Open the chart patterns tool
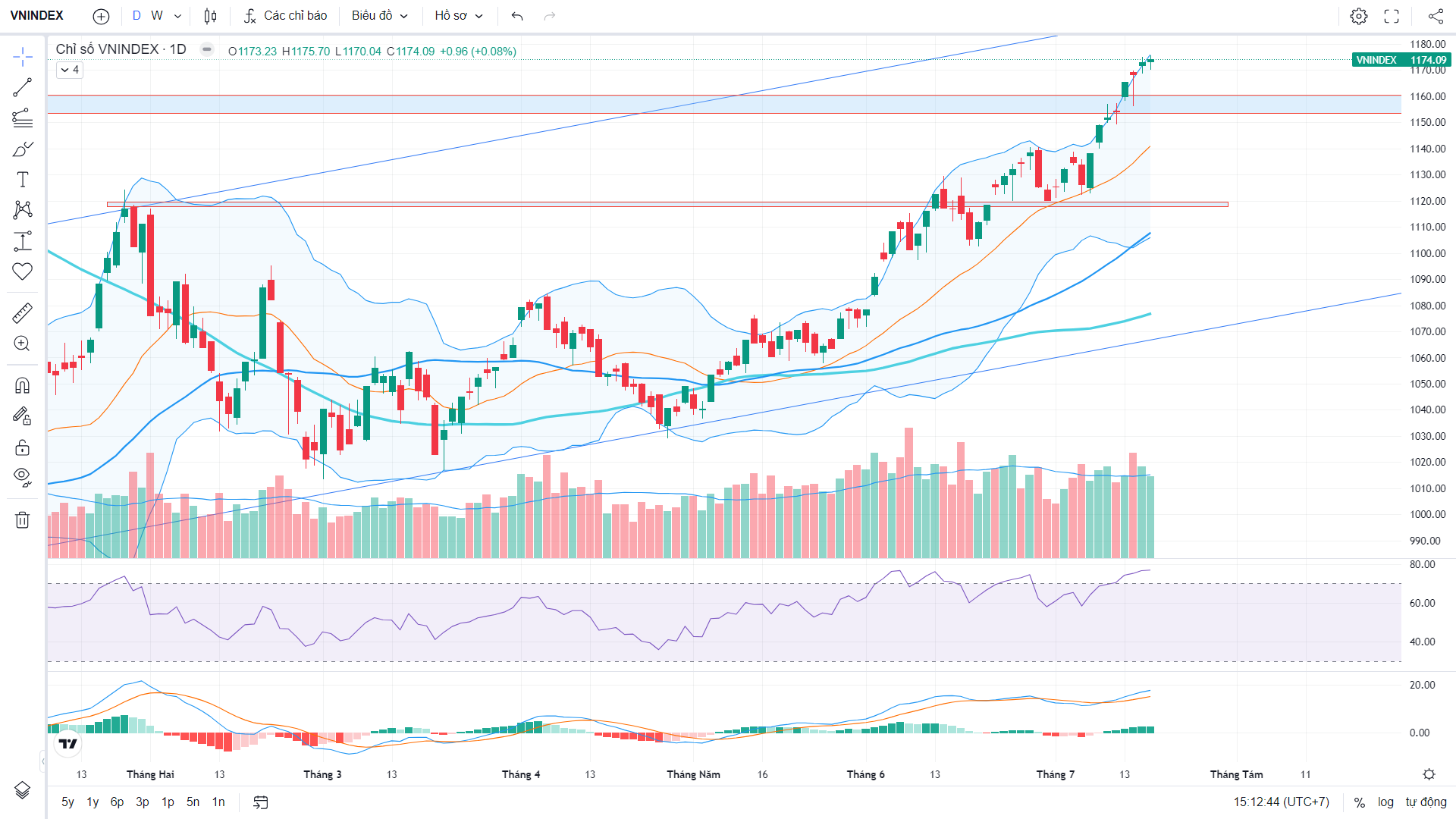Screen dimensions: 1456x819 [x=23, y=210]
